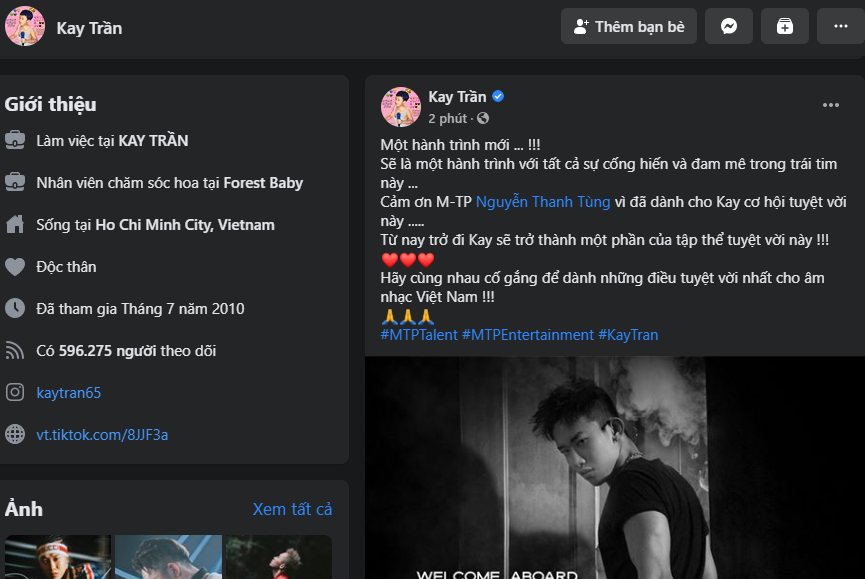
Task: Click the header Kay Trần profile picture
Action: pyautogui.click(x=25, y=27)
